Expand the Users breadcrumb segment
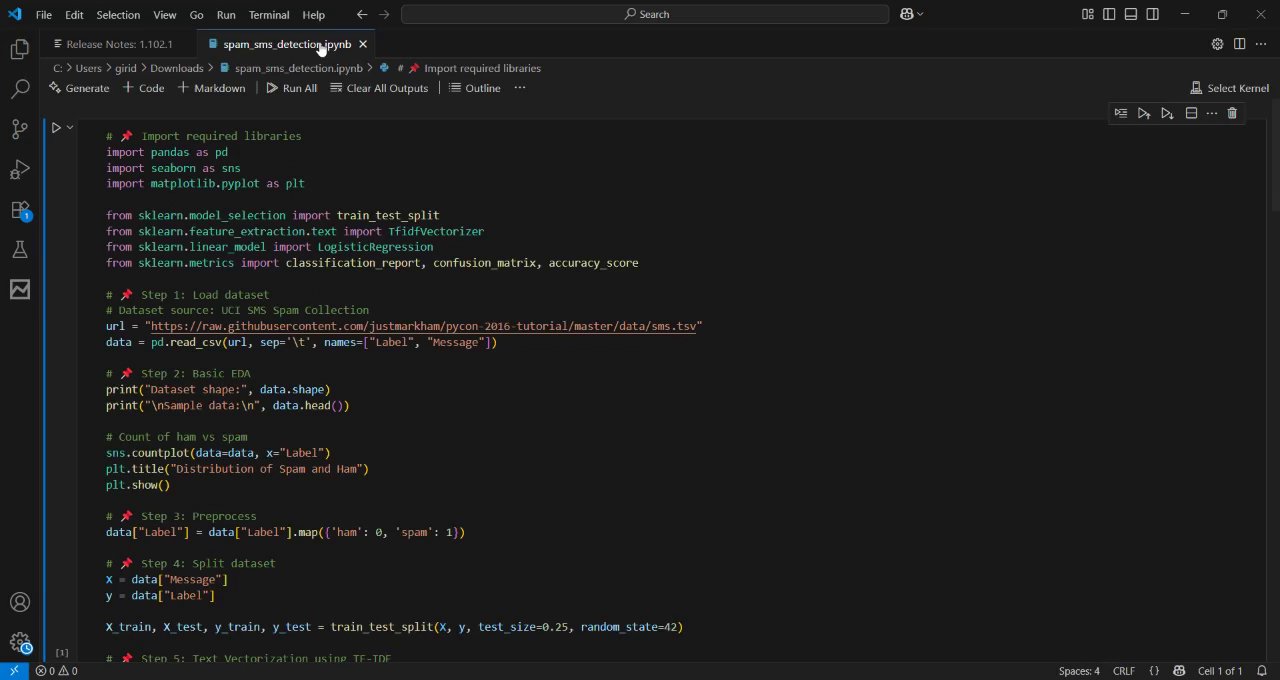 point(88,68)
